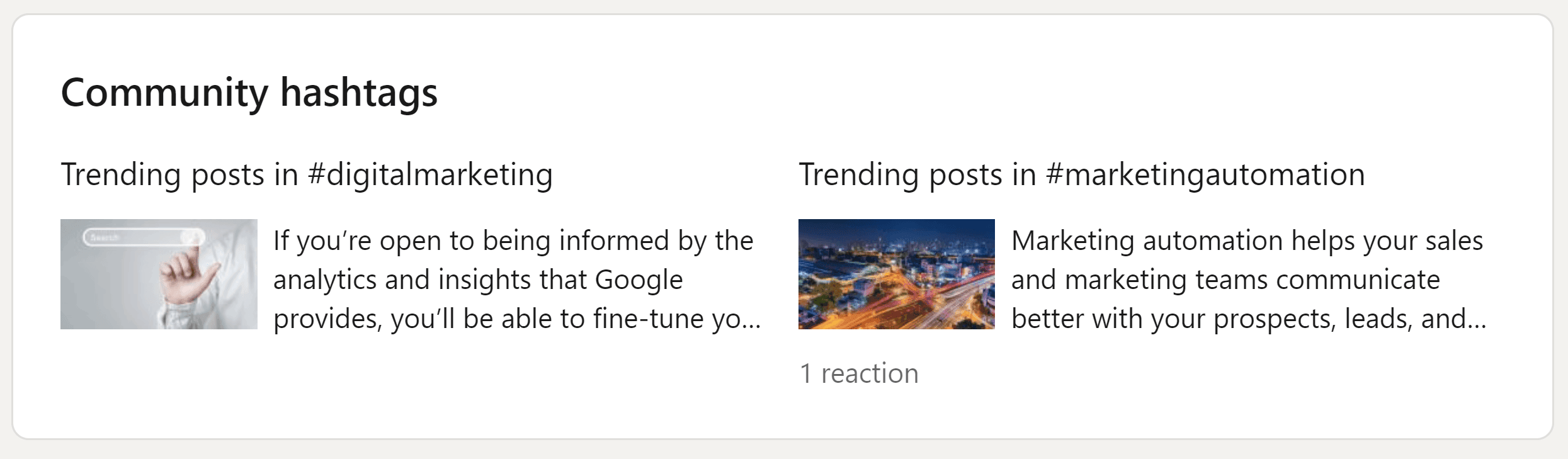Click the line "analytics and insights that Google"
The width and height of the screenshot is (1568, 459).
[x=478, y=280]
